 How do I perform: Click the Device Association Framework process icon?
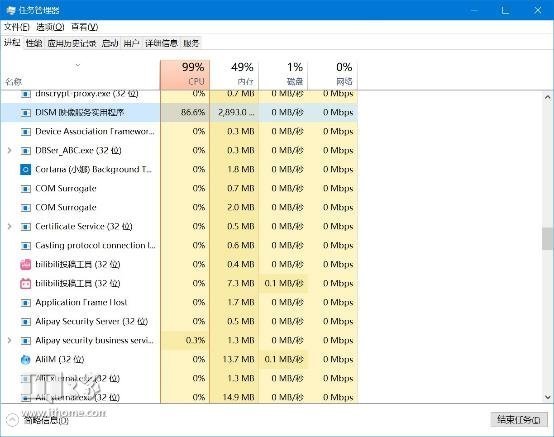tap(25, 132)
